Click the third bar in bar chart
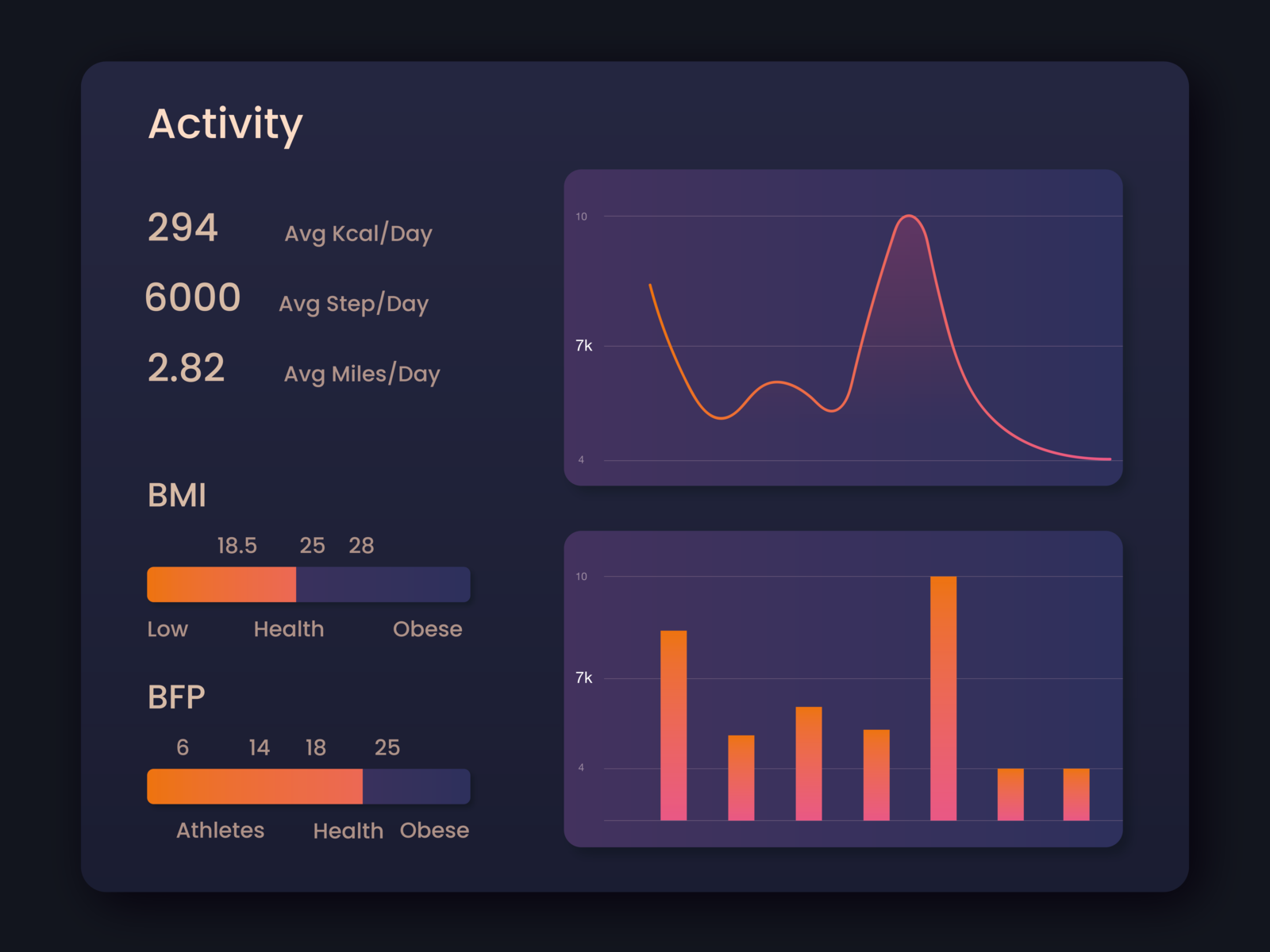Viewport: 1270px width, 952px height. click(x=809, y=763)
